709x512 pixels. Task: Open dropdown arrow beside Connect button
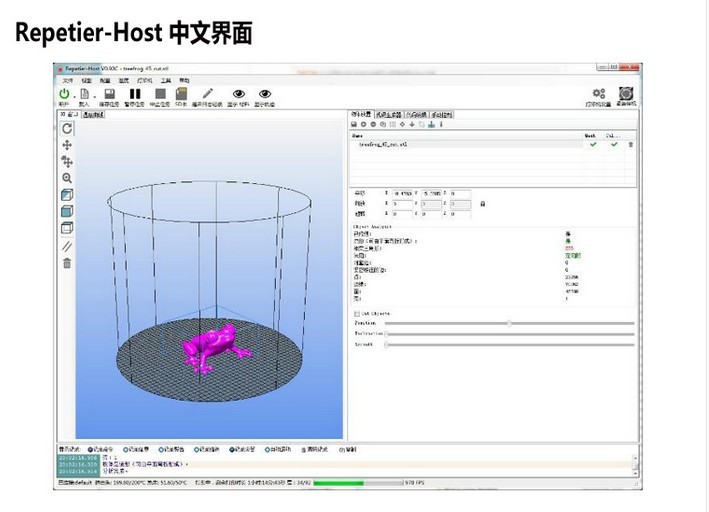pos(73,95)
